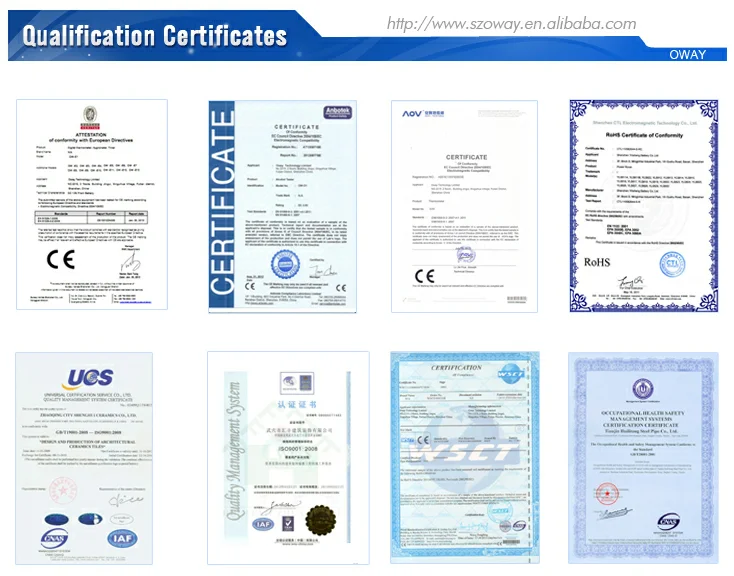Click the Anbotek logo on the blue certificate
This screenshot has width=734, height=576.
click(338, 112)
